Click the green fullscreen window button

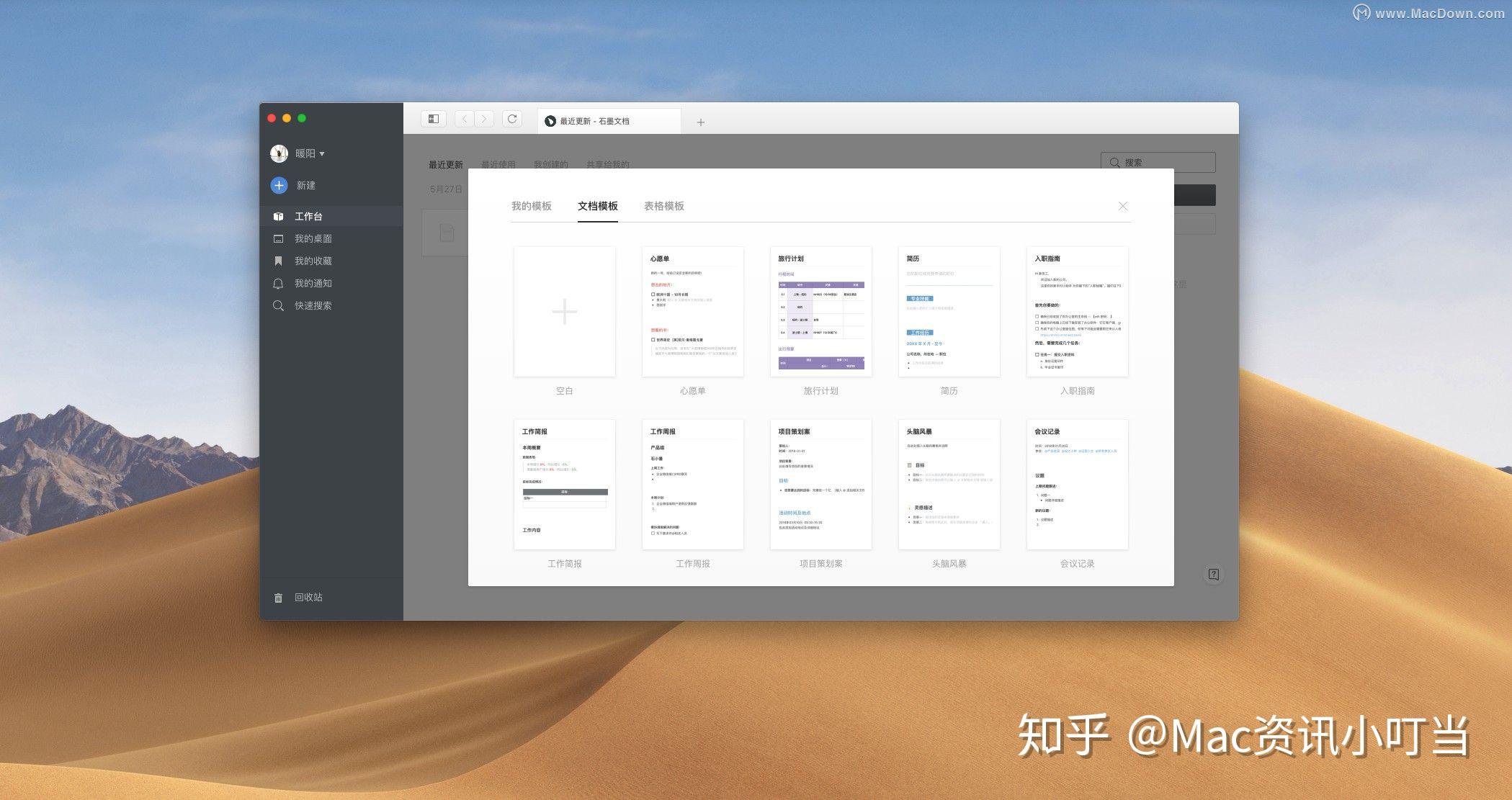(302, 118)
